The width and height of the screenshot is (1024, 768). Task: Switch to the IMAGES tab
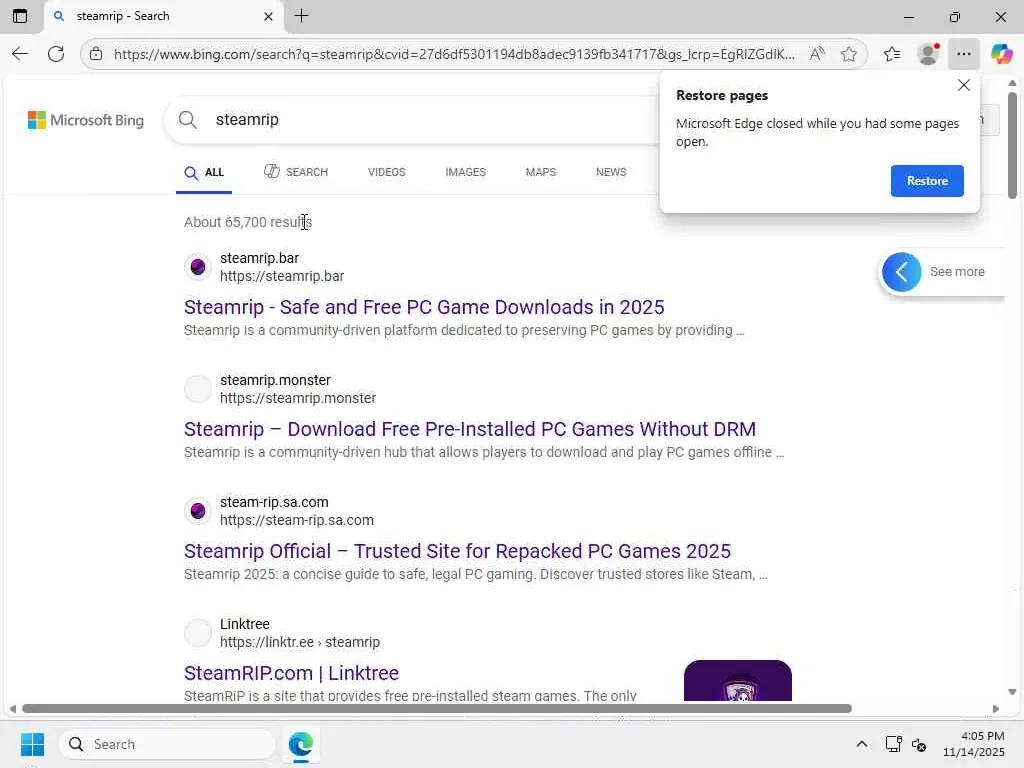tap(466, 172)
